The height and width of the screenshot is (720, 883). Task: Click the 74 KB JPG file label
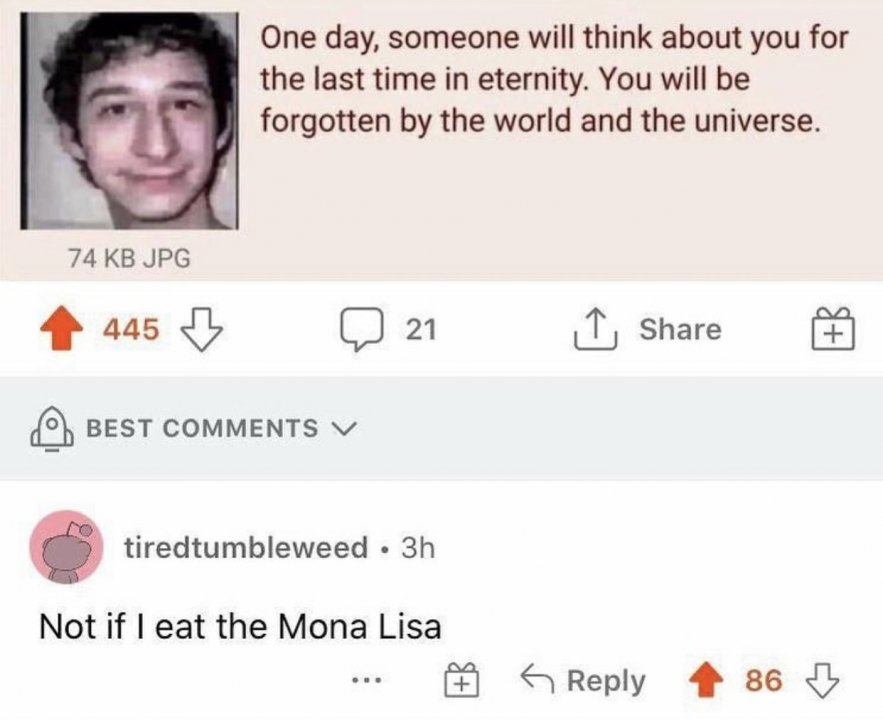pyautogui.click(x=129, y=258)
